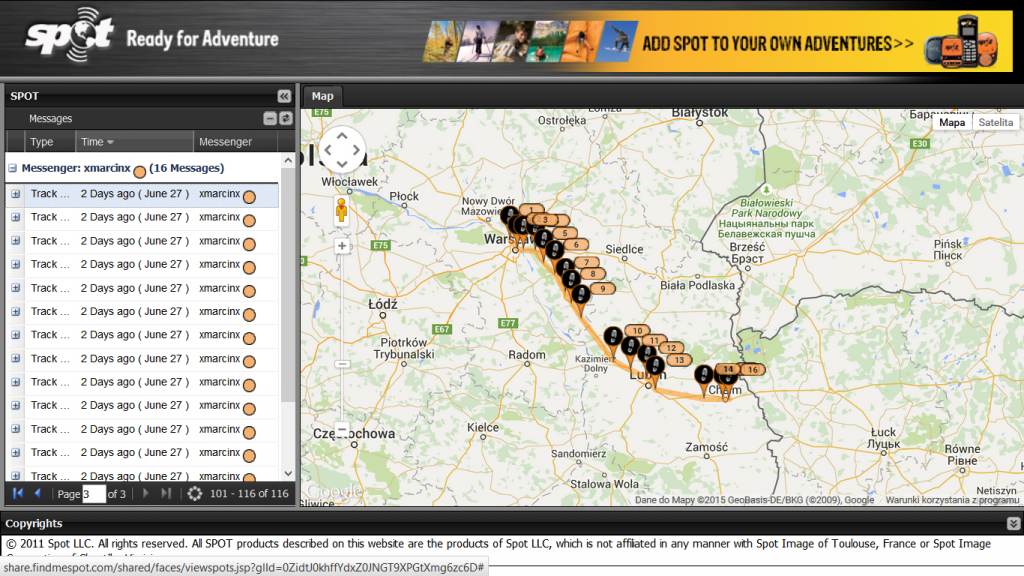Collapse the Copyrights panel
The width and height of the screenshot is (1024, 576).
coord(1013,524)
